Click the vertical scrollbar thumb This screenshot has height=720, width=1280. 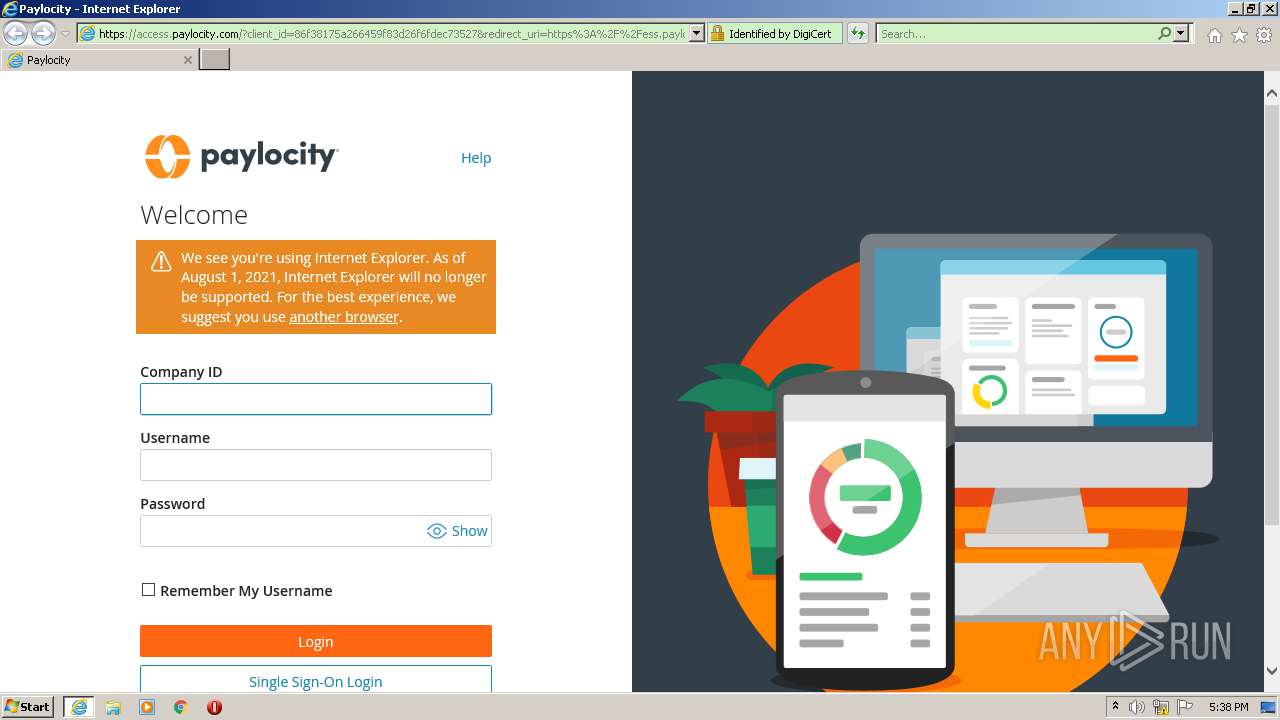pyautogui.click(x=1272, y=313)
